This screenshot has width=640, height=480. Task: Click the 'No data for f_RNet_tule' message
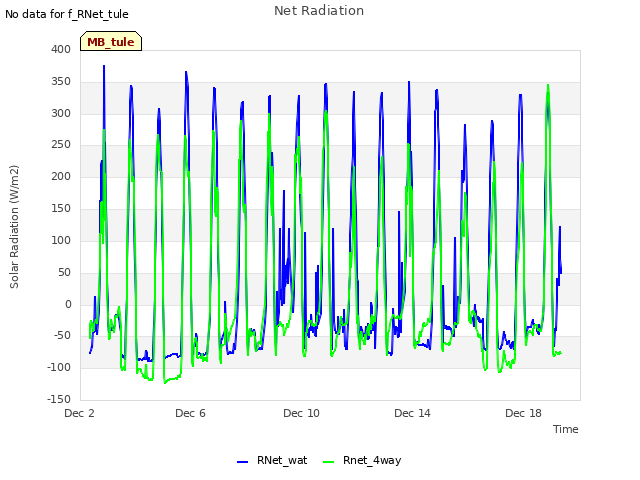click(x=67, y=14)
